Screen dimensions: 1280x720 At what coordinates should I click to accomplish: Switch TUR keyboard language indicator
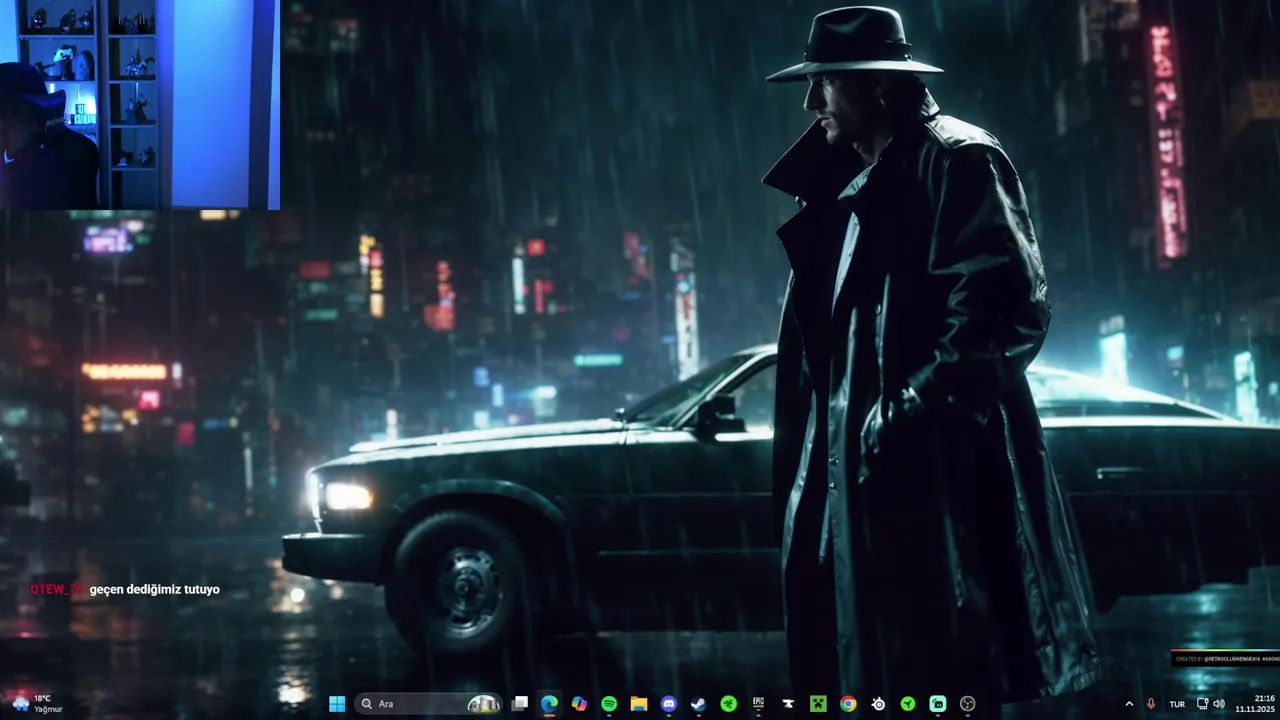(x=1177, y=704)
